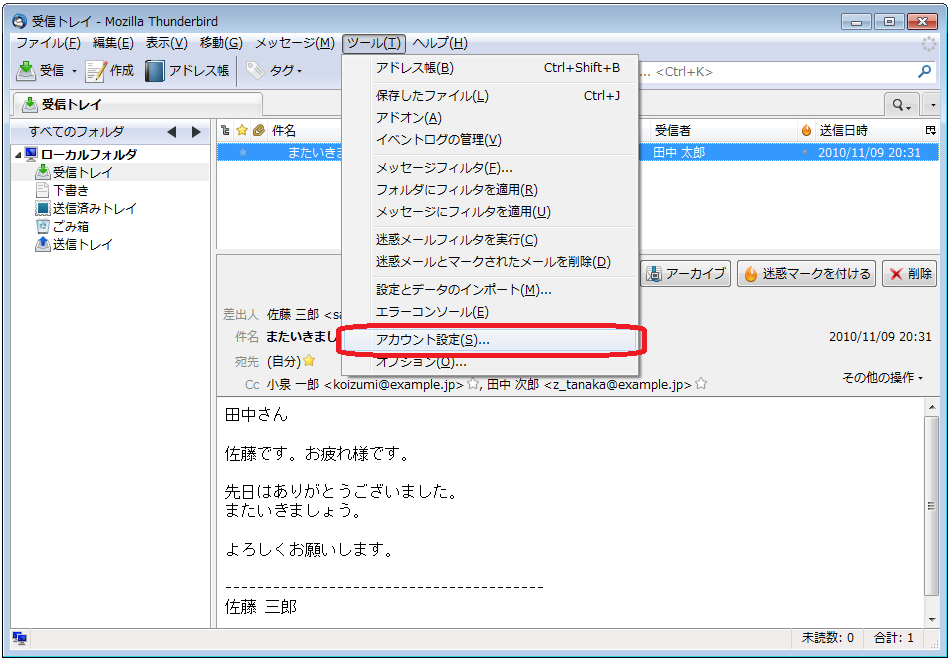Sort by the 送信日時 column header
This screenshot has height=661, width=950.
868,130
